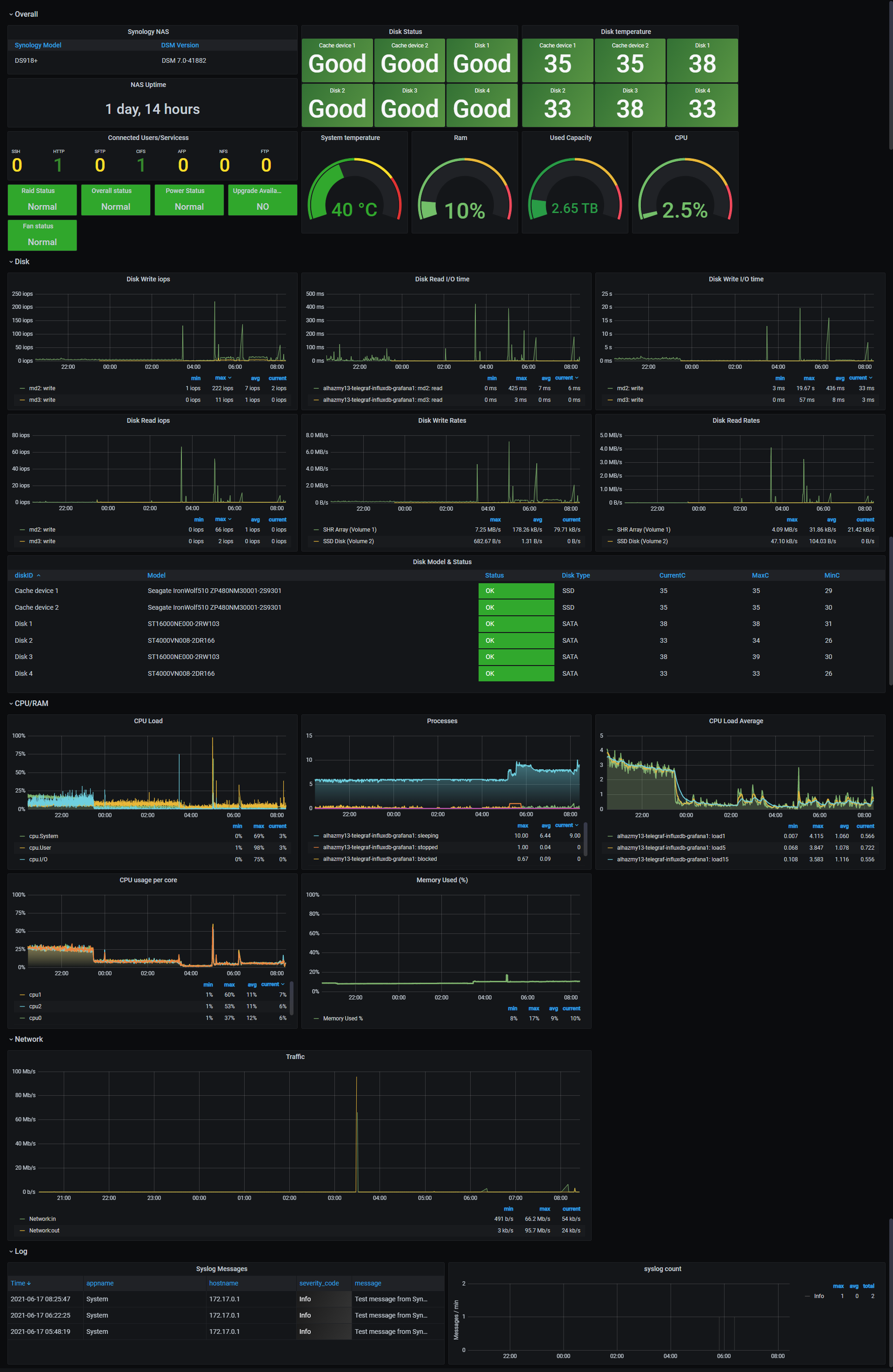Sort Disk Write iops legend by max
Viewport: 893px width, 1372px height.
click(221, 378)
